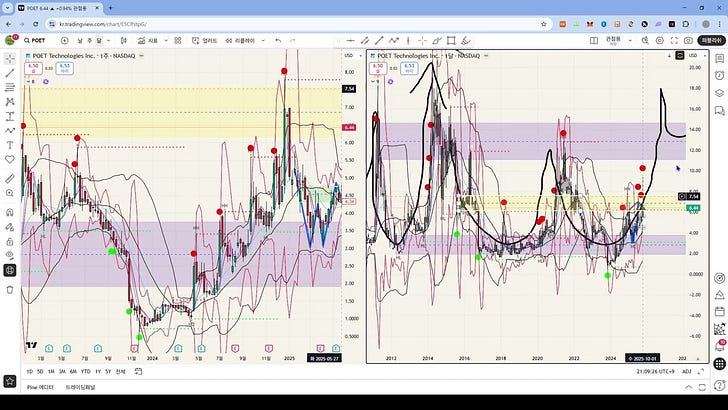Set the YTD date range
The image size is (728, 410).
[85, 371]
